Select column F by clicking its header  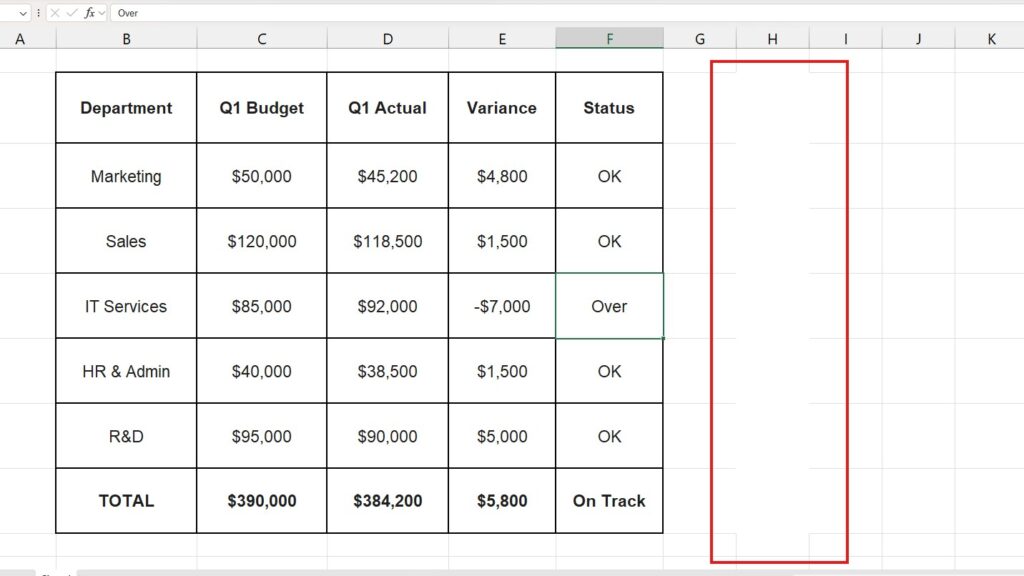(610, 38)
